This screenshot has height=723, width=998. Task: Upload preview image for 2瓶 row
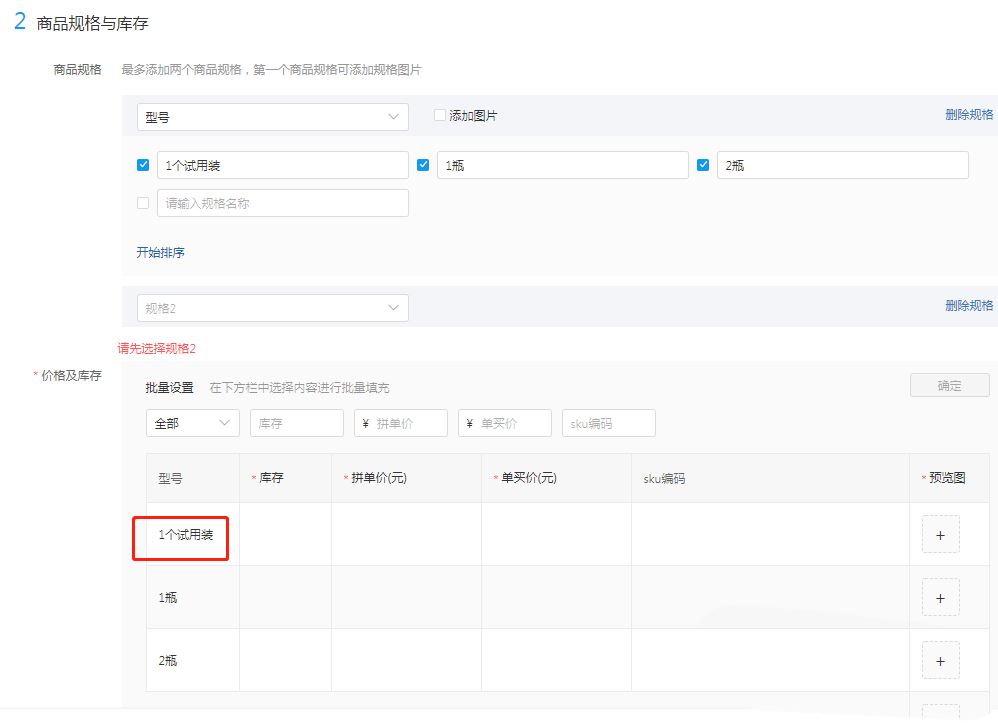pos(940,661)
